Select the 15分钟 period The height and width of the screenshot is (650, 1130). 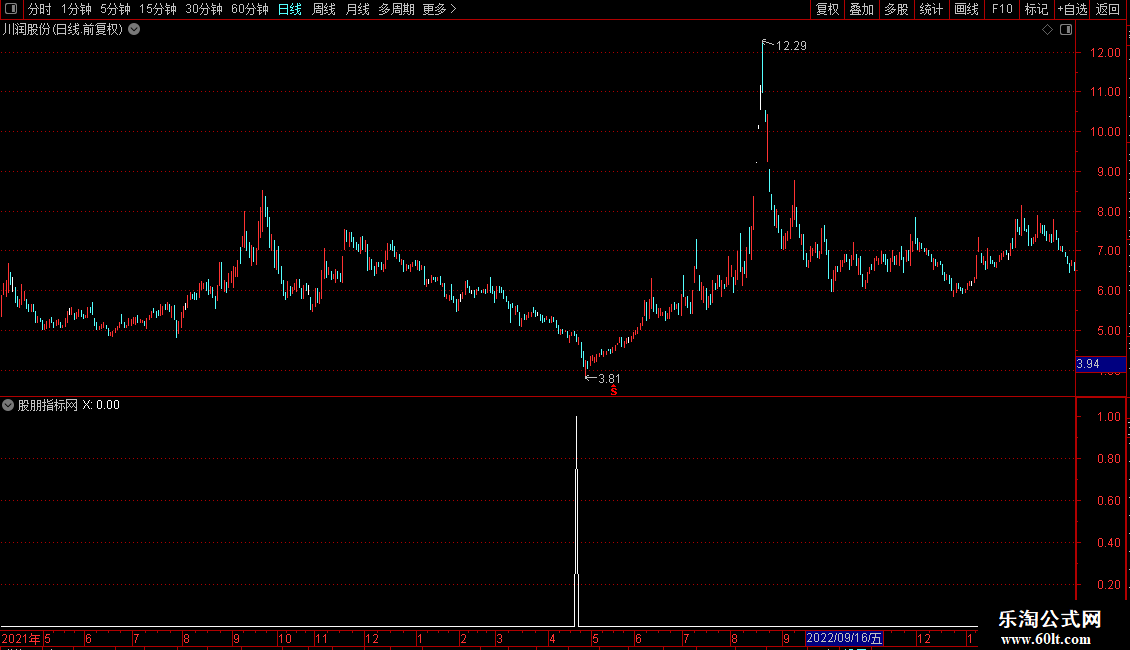pos(157,9)
